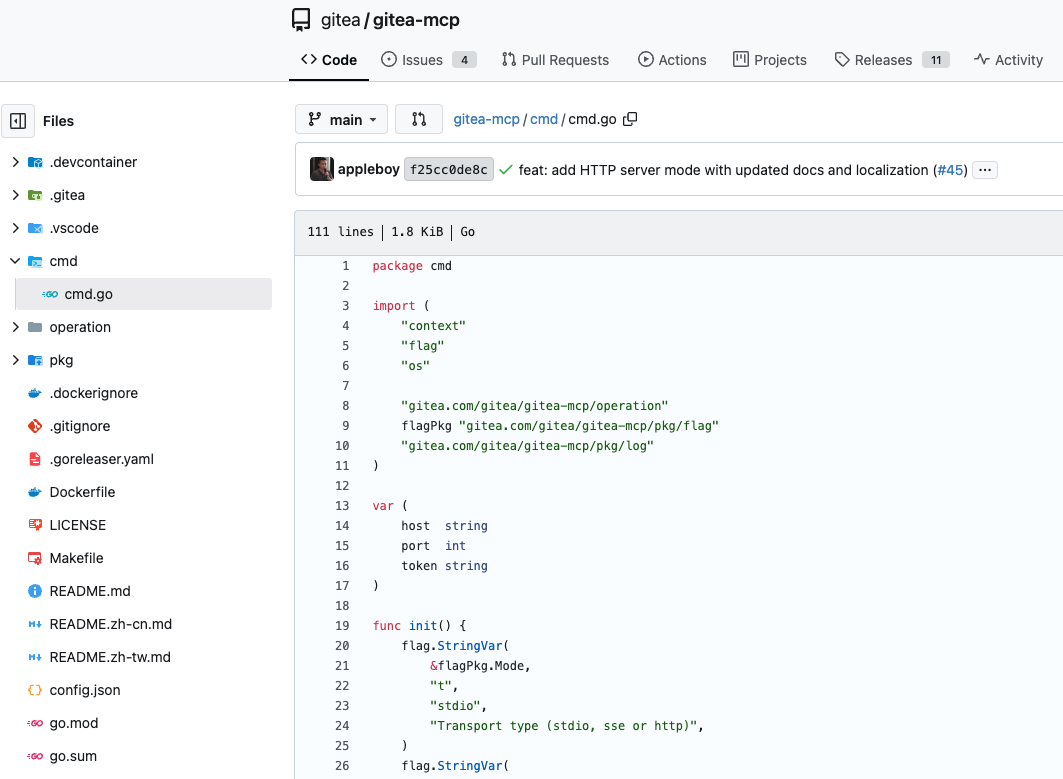Click the Docker icon beside .dockerignore
Image resolution: width=1063 pixels, height=779 pixels.
click(x=35, y=393)
